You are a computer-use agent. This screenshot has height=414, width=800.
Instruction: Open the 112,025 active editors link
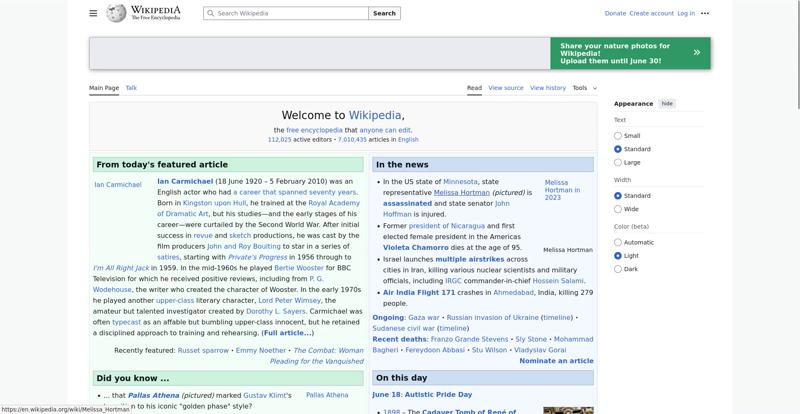pyautogui.click(x=280, y=139)
